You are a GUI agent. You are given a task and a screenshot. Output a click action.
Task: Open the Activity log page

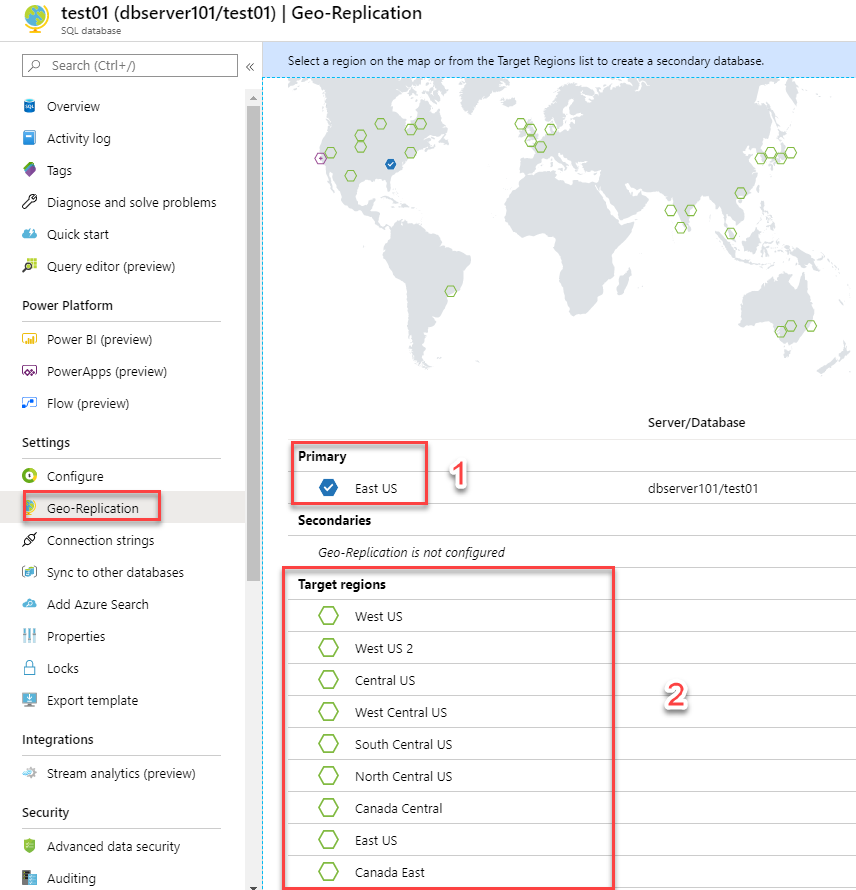(78, 138)
